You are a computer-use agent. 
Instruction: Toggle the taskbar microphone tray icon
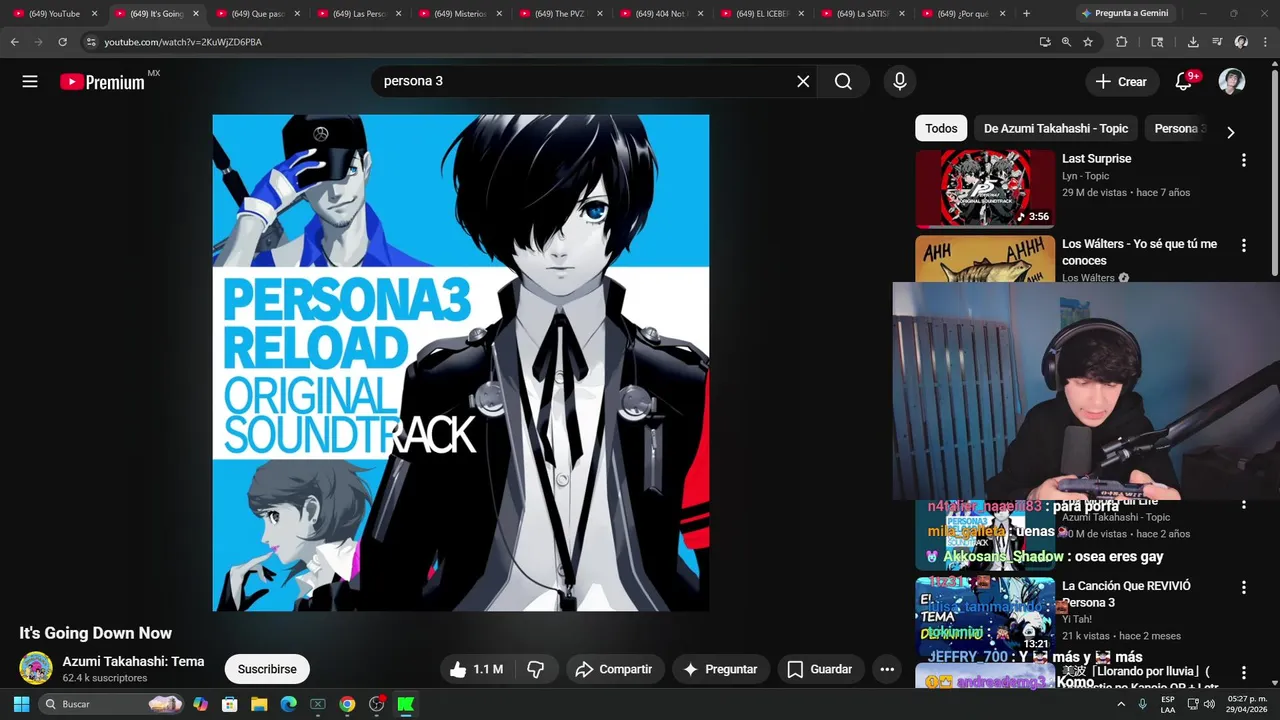[1142, 704]
